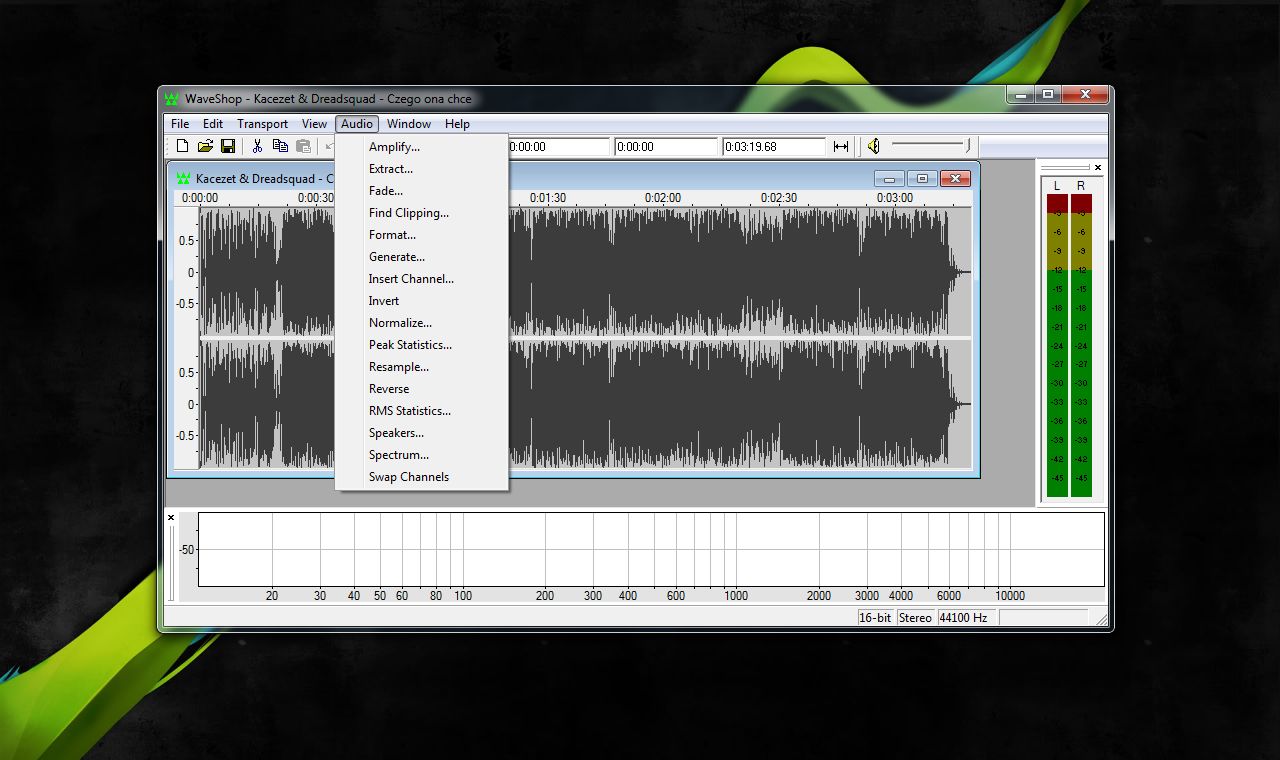Viewport: 1280px width, 760px height.
Task: Click the New file toolbar icon
Action: pos(182,147)
